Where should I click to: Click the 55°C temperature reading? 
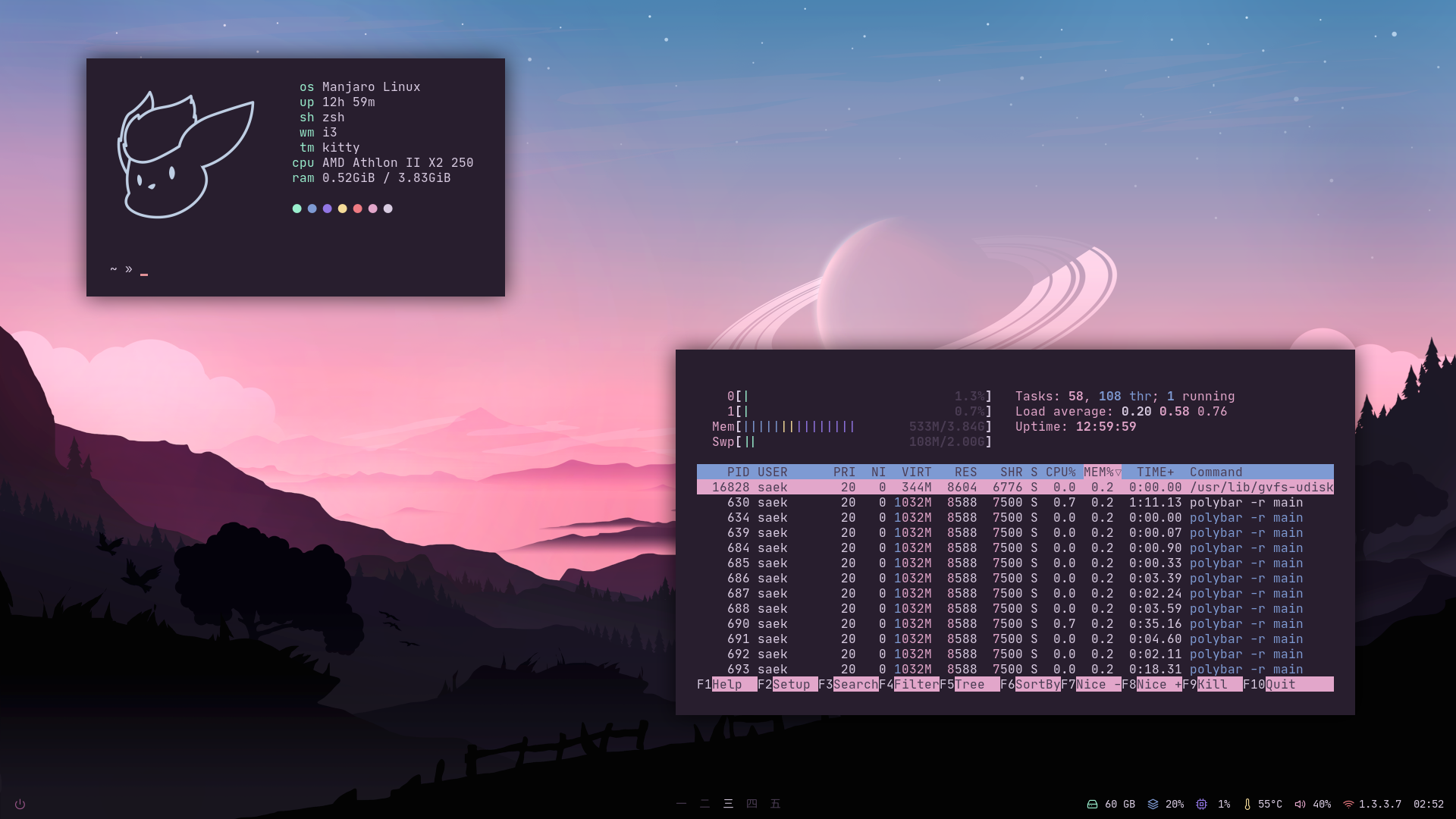coord(1270,805)
